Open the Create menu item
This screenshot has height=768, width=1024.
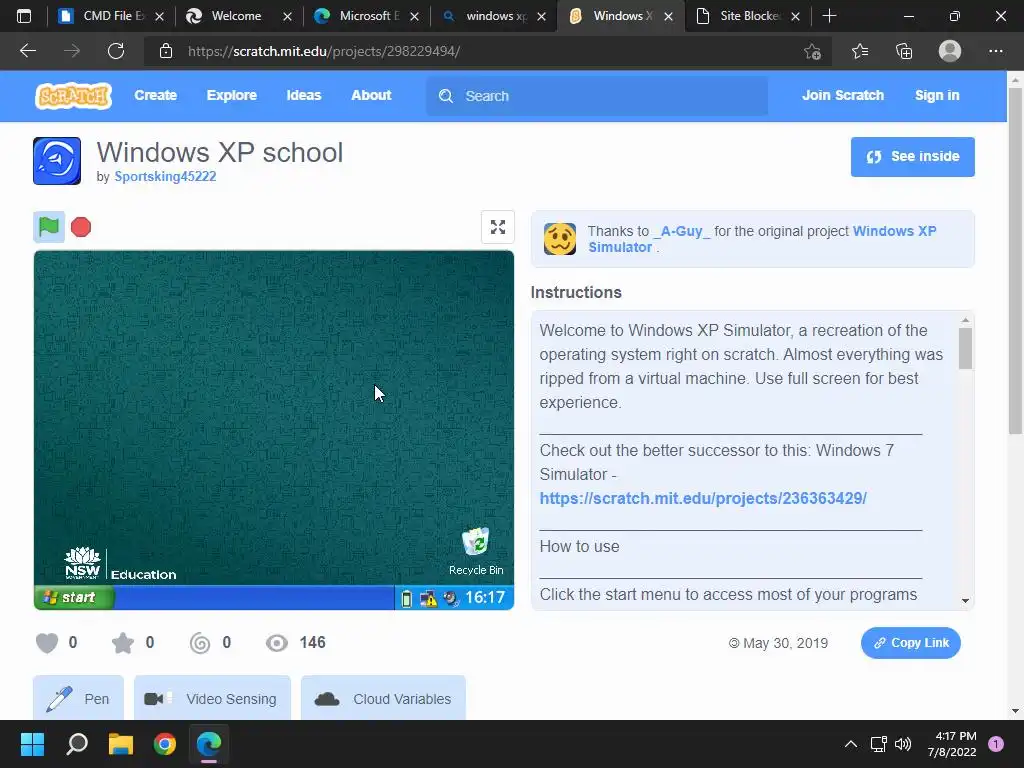(155, 95)
